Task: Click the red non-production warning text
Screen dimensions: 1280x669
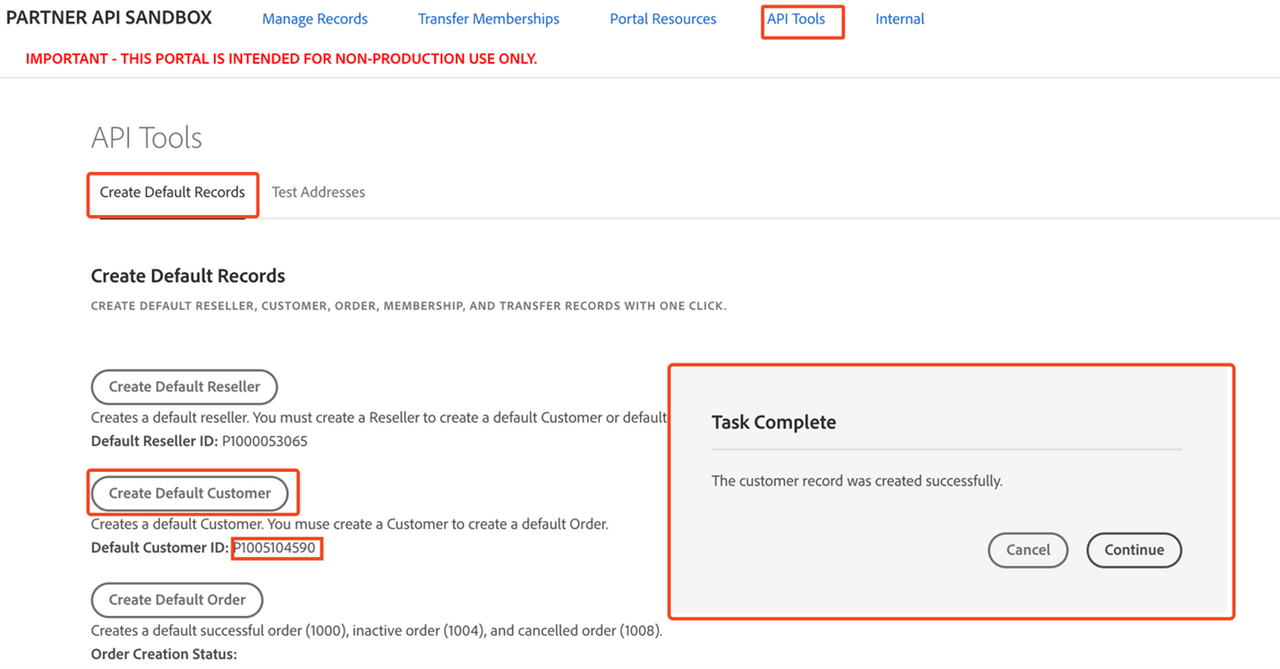Action: [281, 59]
